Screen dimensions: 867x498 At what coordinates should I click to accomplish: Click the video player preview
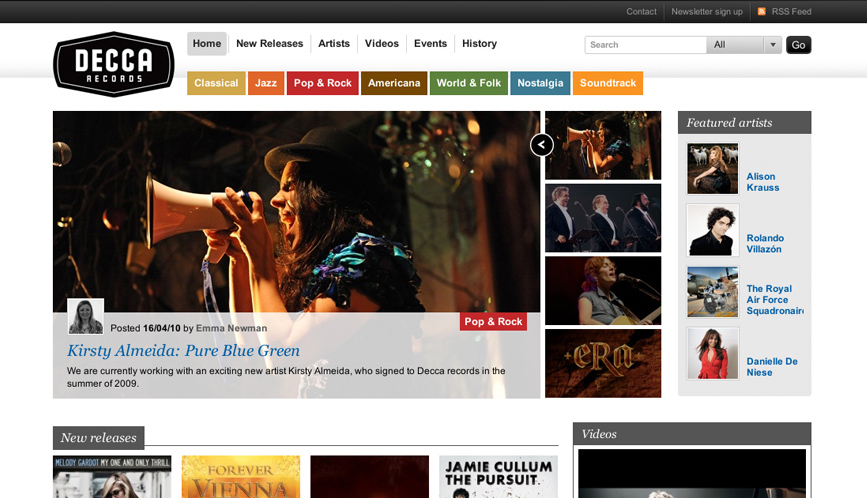pos(692,474)
